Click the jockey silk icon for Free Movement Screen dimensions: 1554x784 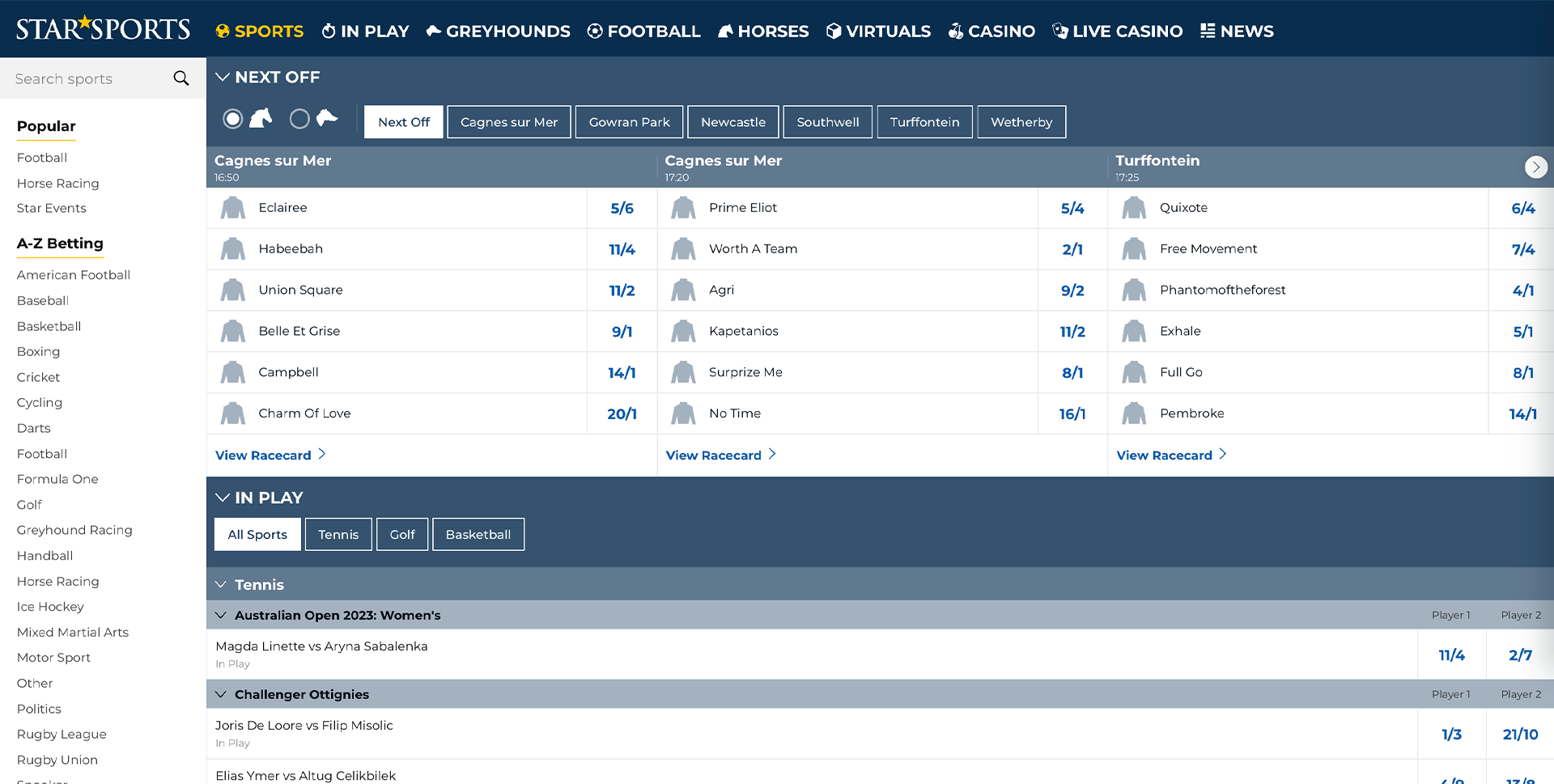click(1134, 249)
